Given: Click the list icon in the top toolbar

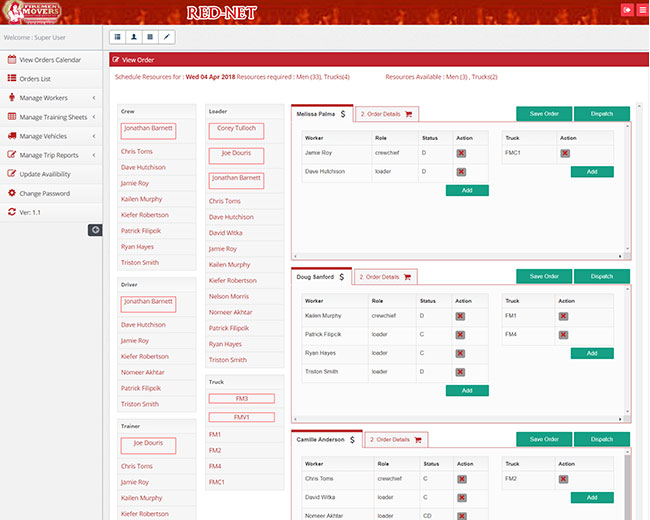Looking at the screenshot, I should (118, 37).
